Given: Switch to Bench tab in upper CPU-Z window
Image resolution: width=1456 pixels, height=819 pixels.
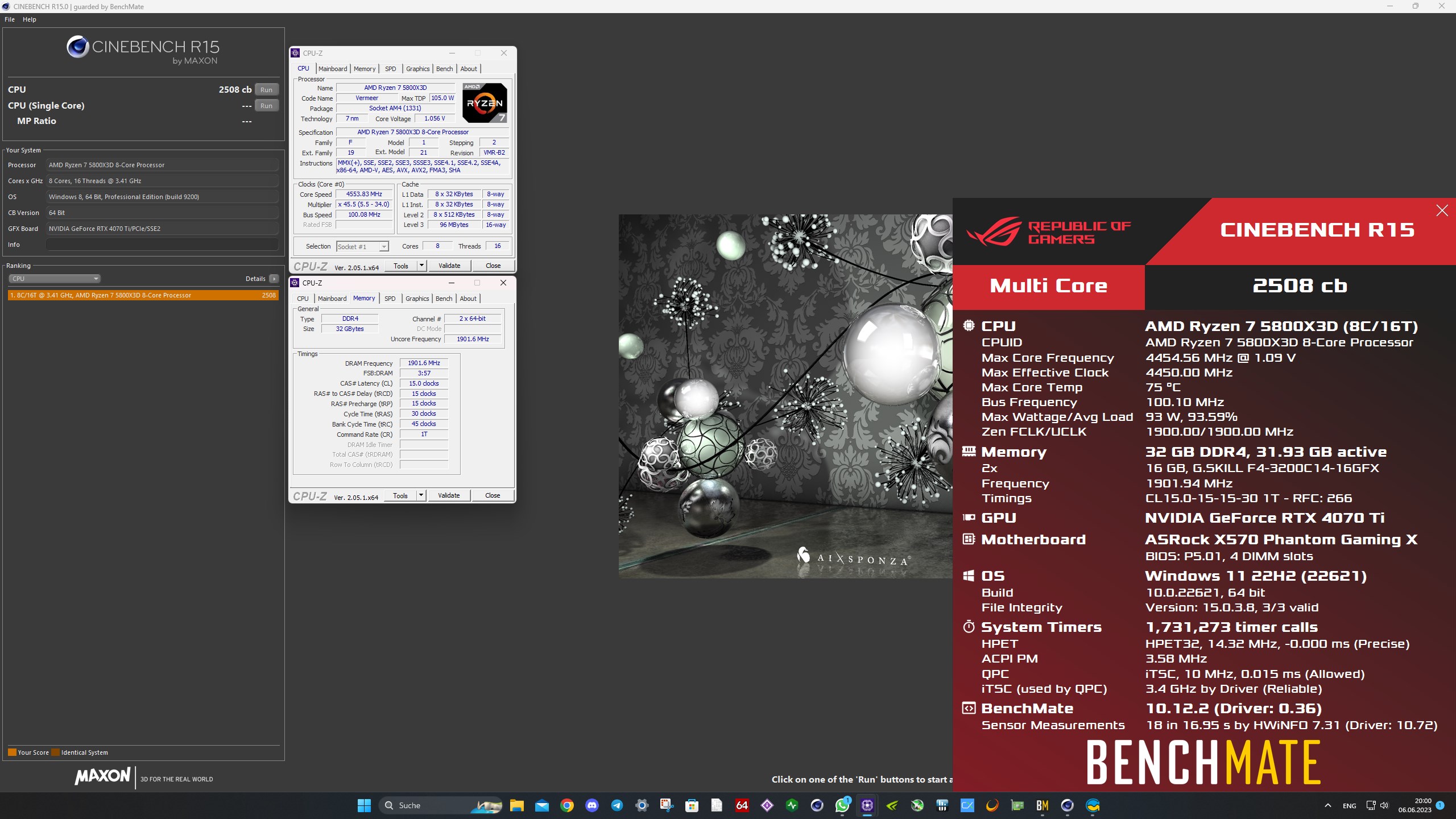Looking at the screenshot, I should click(x=444, y=69).
